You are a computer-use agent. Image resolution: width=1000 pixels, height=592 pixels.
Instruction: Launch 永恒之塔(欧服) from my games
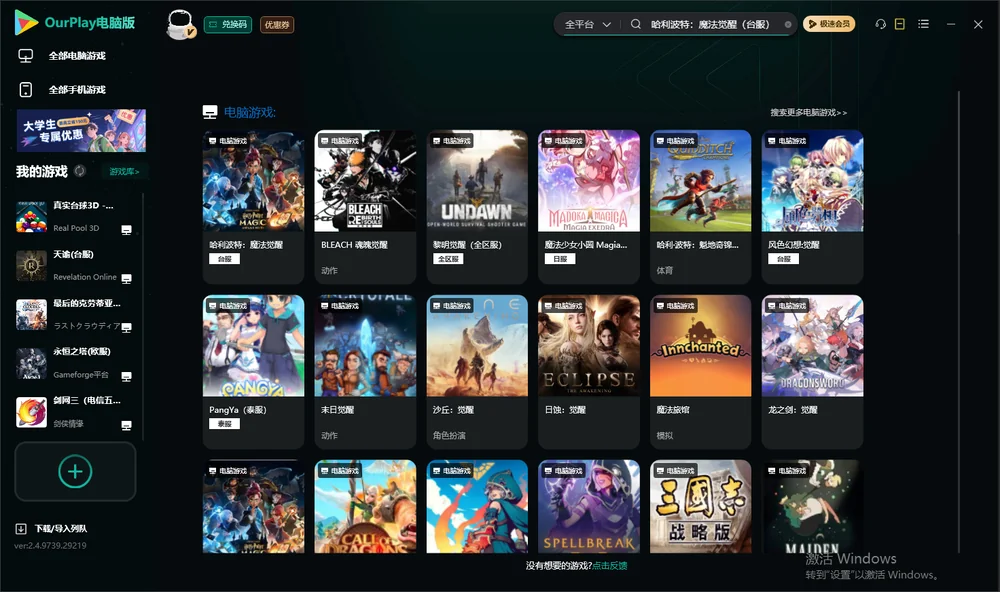(x=75, y=364)
